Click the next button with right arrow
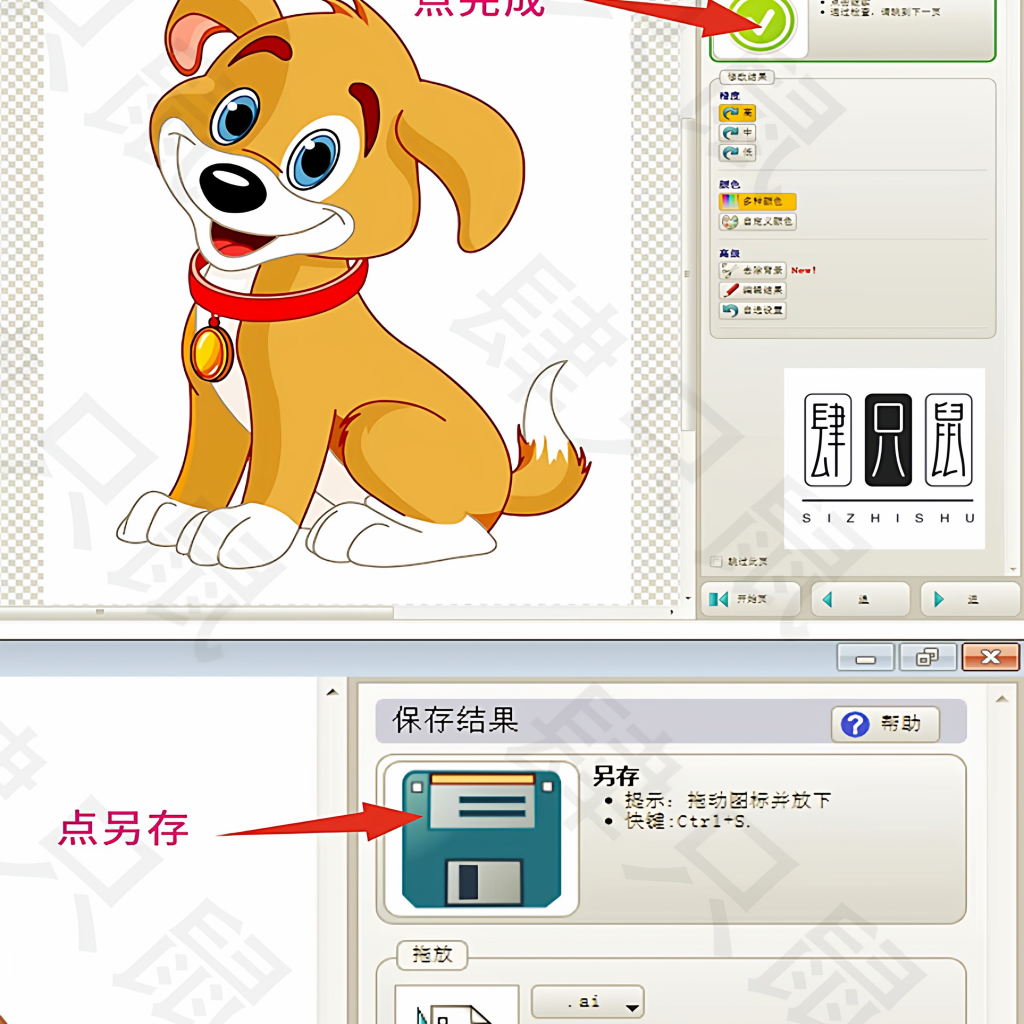The height and width of the screenshot is (1024, 1024). tap(970, 599)
